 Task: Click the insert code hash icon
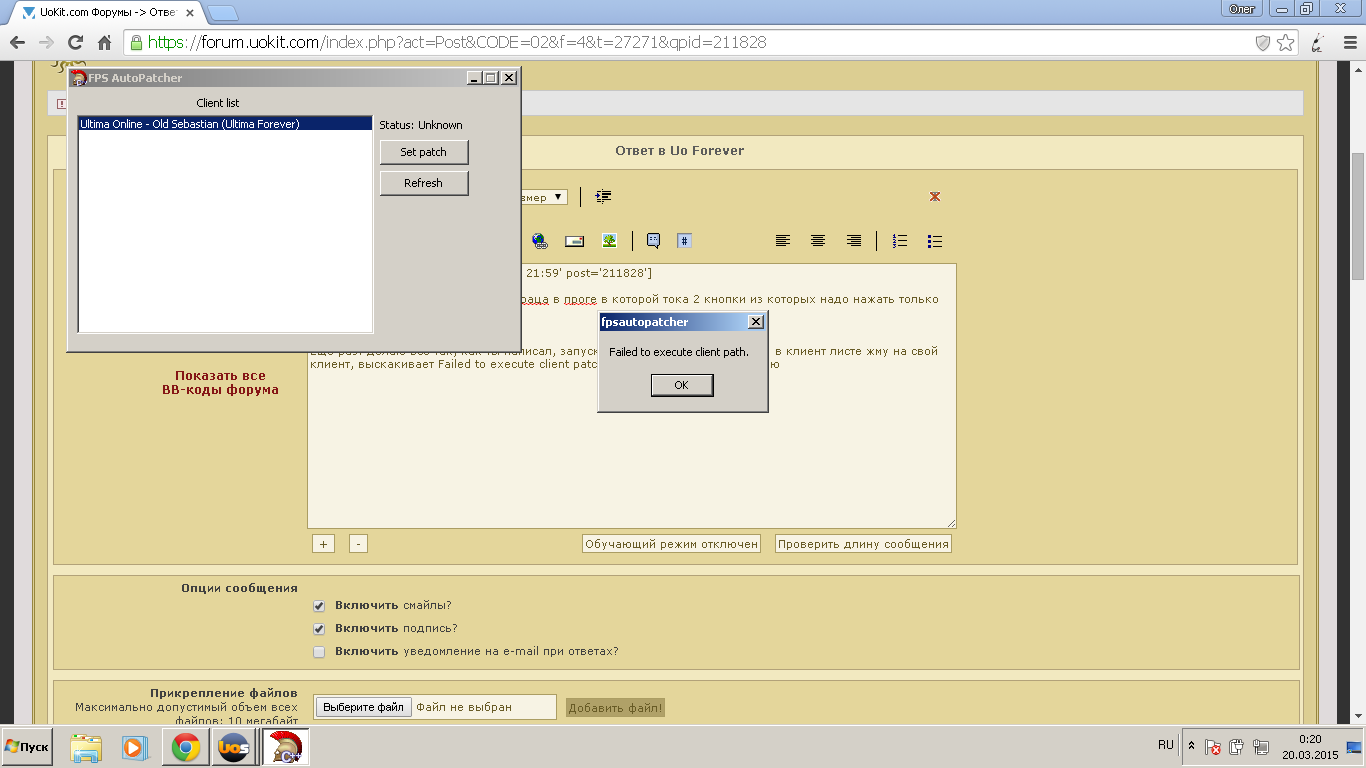coord(684,241)
